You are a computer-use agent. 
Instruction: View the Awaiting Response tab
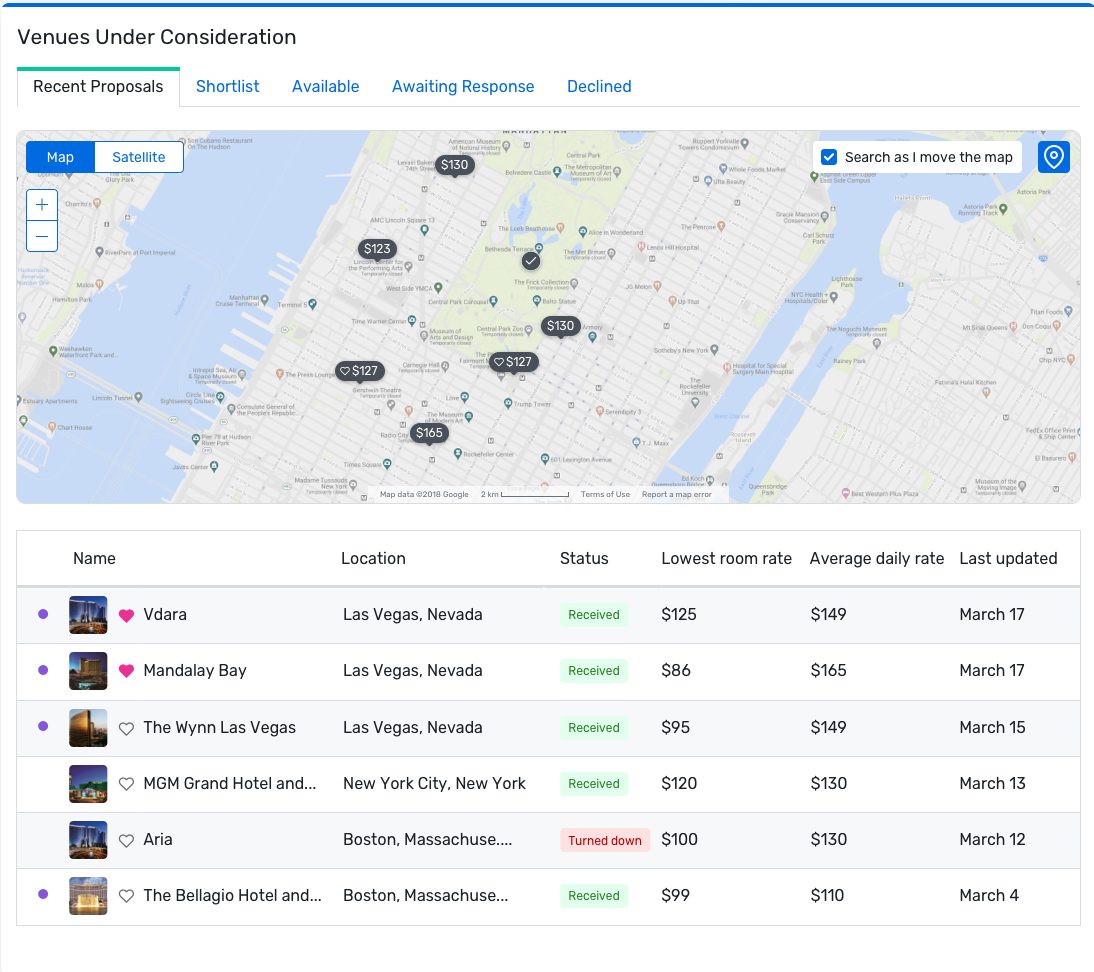(463, 87)
